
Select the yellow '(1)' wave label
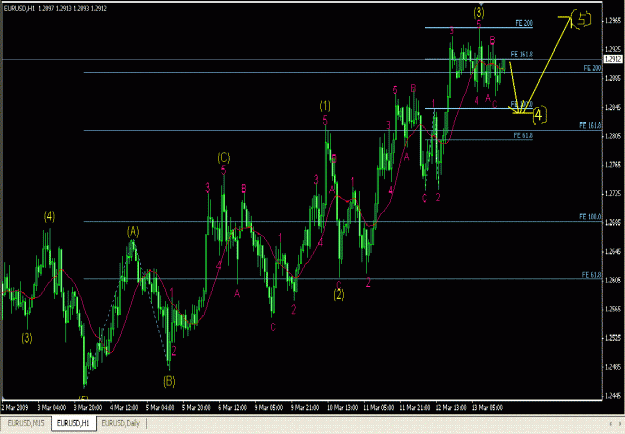click(325, 106)
